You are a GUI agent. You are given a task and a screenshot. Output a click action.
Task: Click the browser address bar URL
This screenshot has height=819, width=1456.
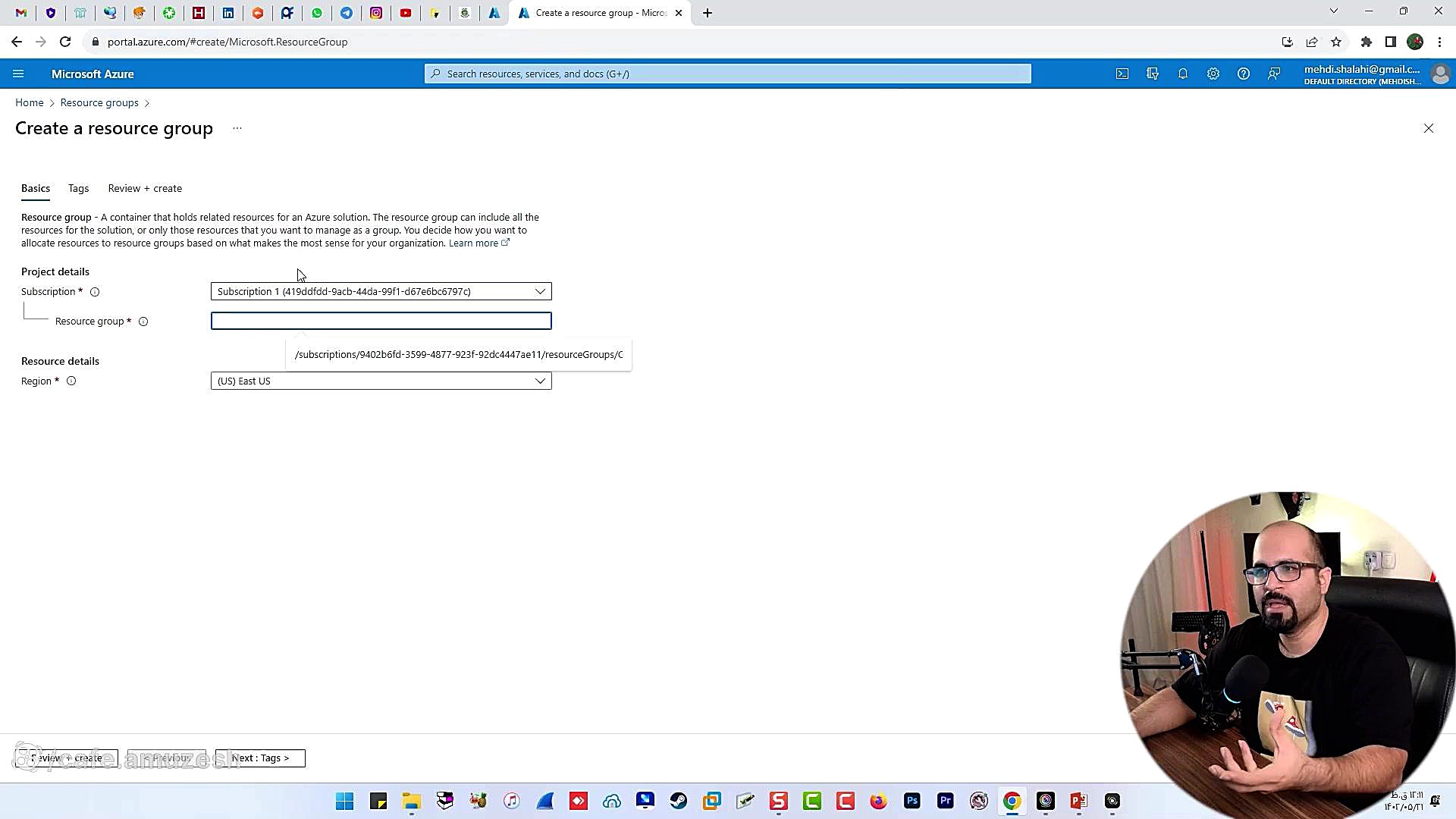[227, 42]
